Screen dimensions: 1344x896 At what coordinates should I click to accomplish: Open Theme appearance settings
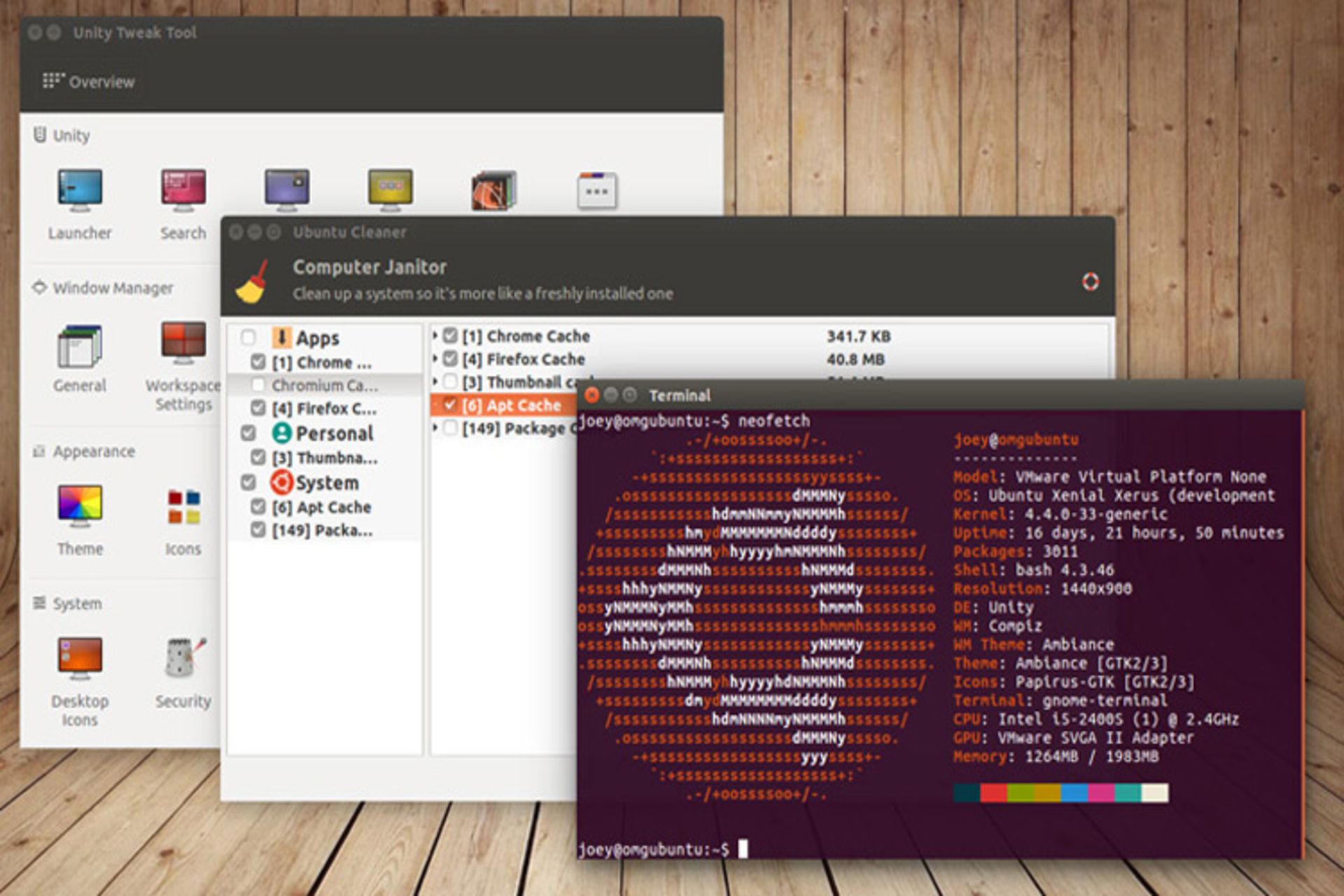click(80, 520)
